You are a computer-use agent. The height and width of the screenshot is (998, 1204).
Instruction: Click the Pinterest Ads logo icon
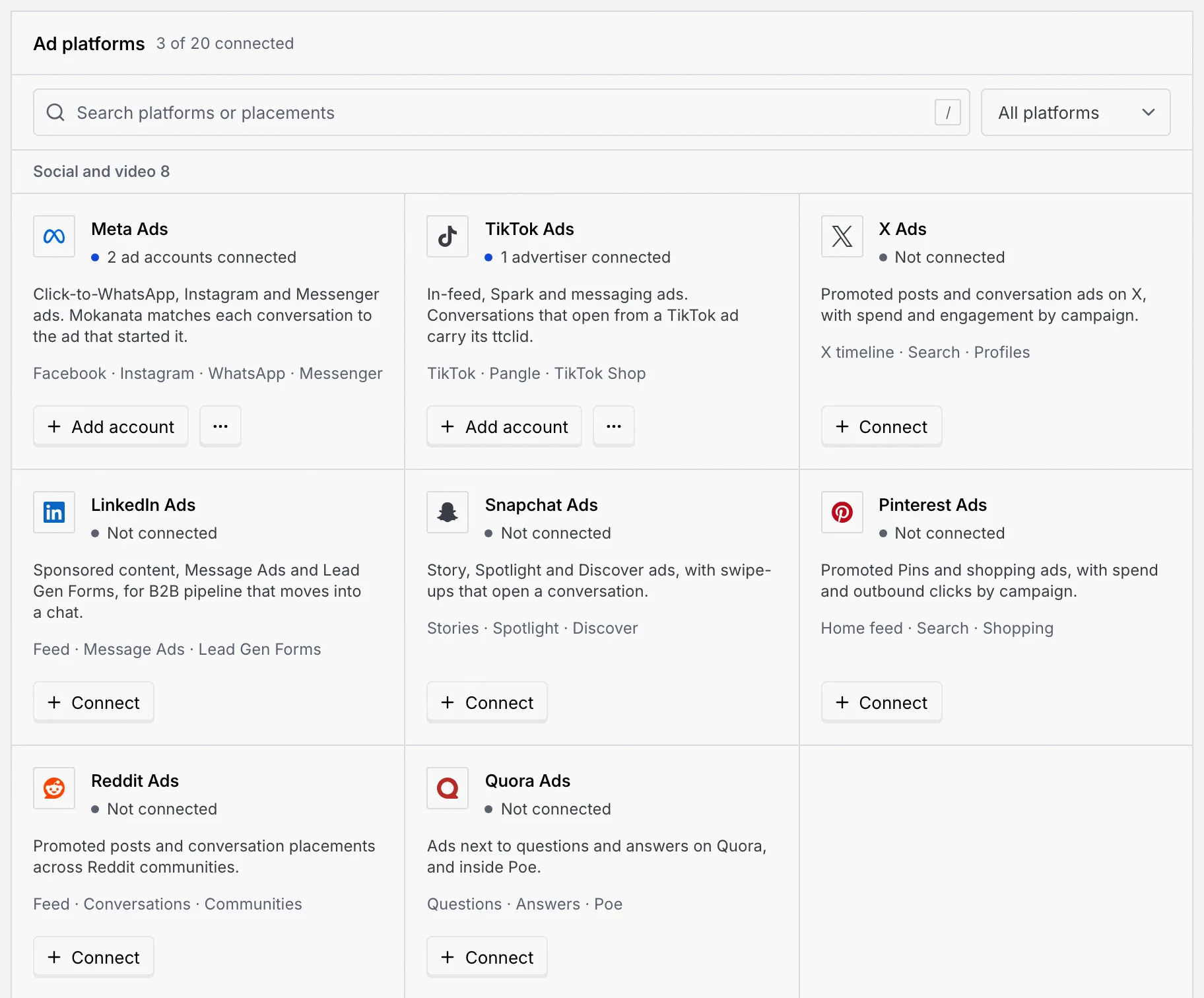coord(842,512)
